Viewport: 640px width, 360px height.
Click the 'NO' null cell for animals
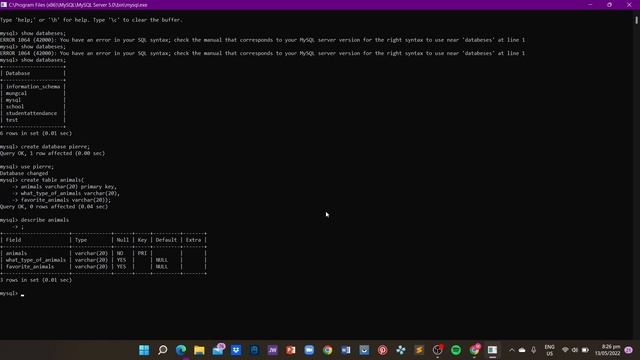[120, 253]
